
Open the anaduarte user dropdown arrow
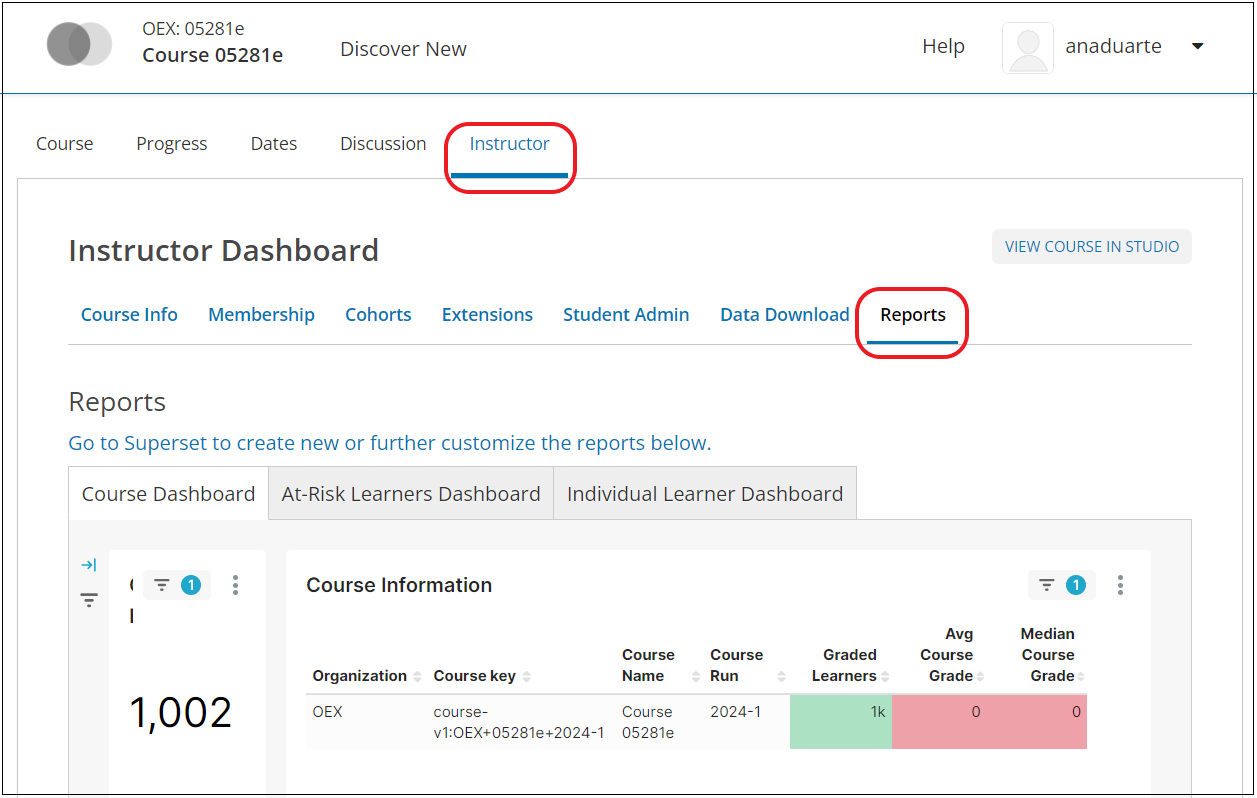[x=1197, y=47]
